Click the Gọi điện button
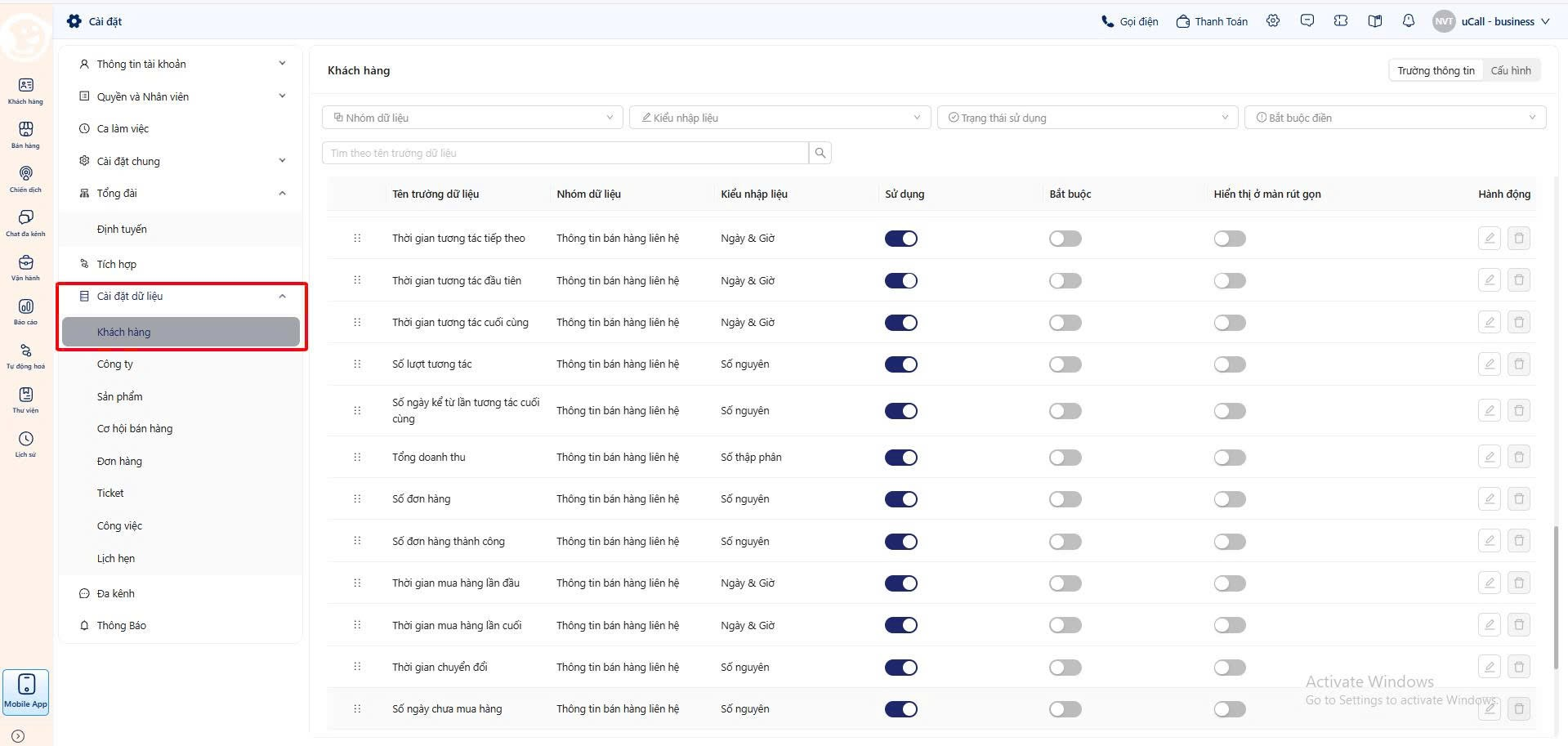 (x=1129, y=21)
